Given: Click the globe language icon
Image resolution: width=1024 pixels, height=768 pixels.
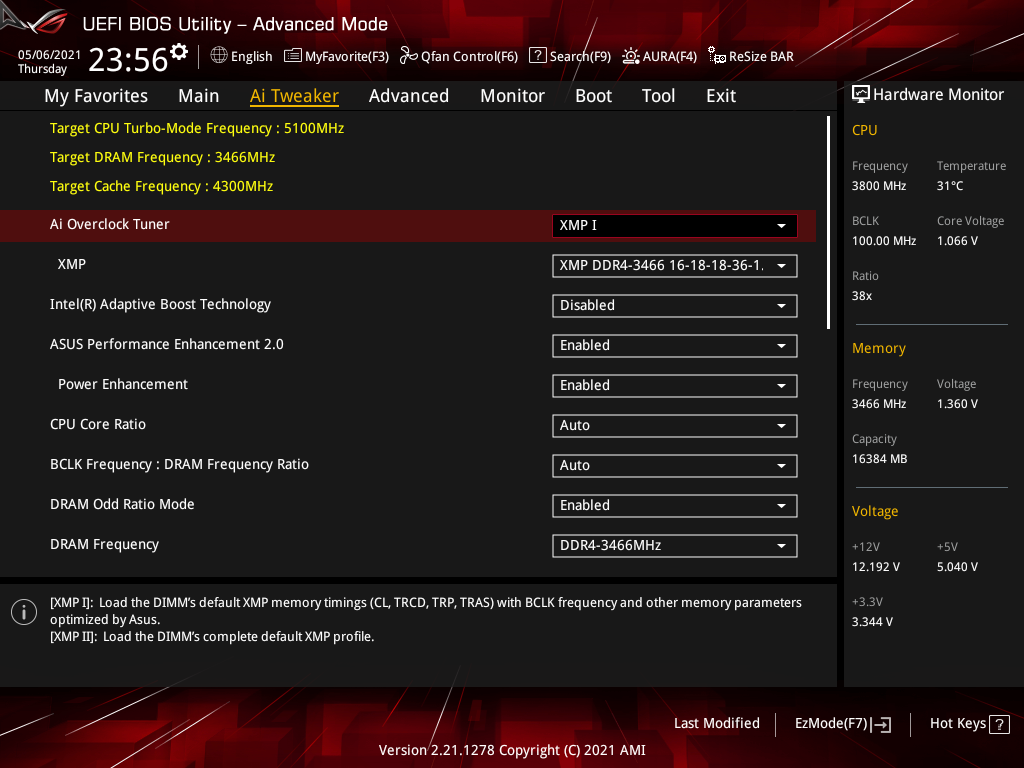Looking at the screenshot, I should click(x=219, y=56).
